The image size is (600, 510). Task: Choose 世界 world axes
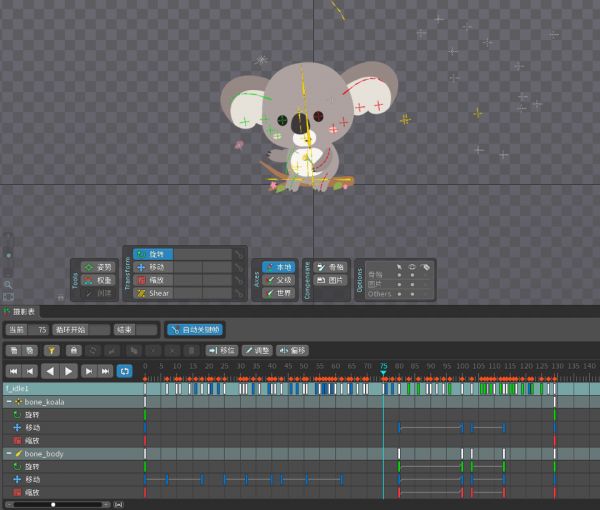(278, 293)
